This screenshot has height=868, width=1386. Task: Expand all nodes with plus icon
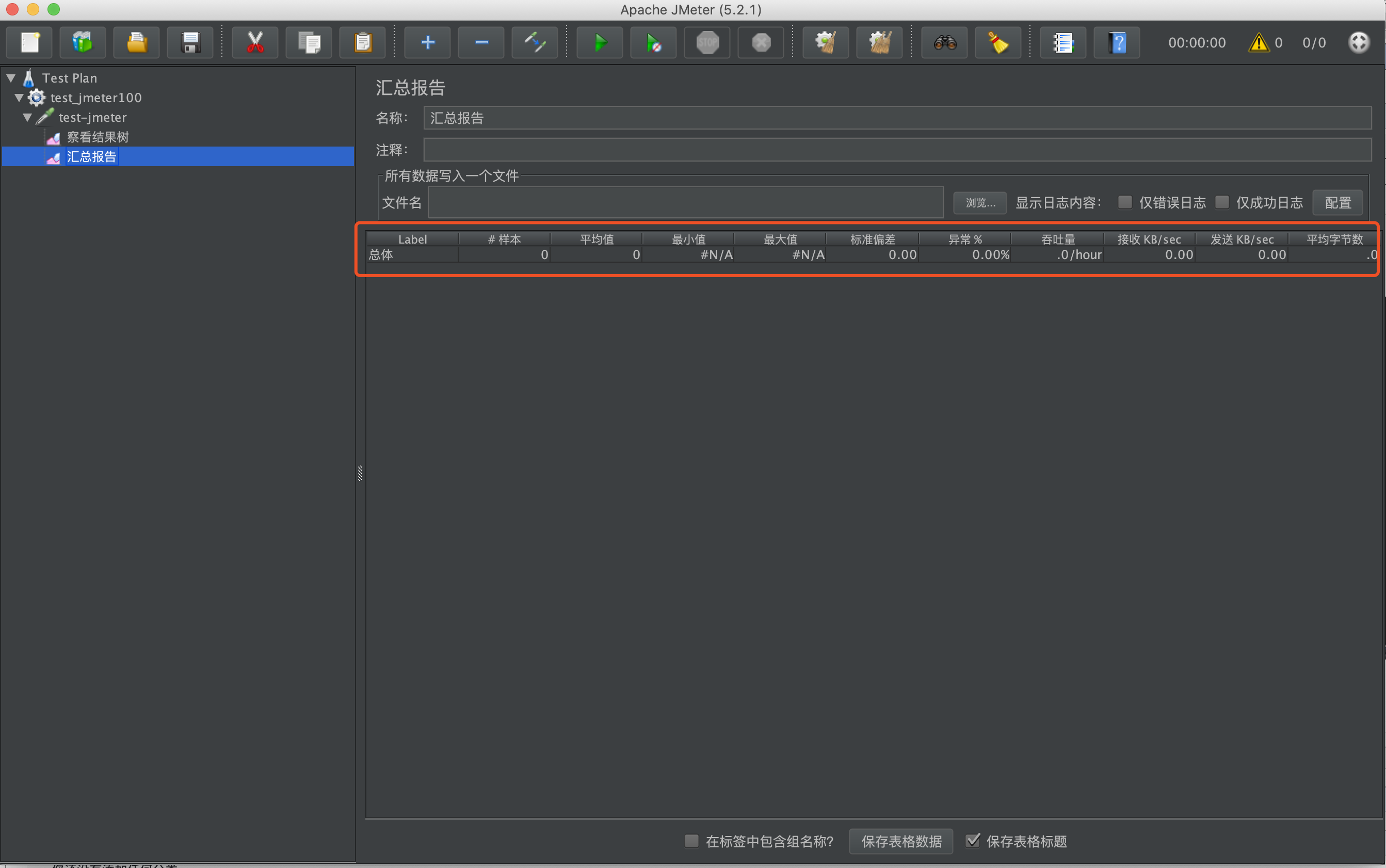tap(428, 42)
